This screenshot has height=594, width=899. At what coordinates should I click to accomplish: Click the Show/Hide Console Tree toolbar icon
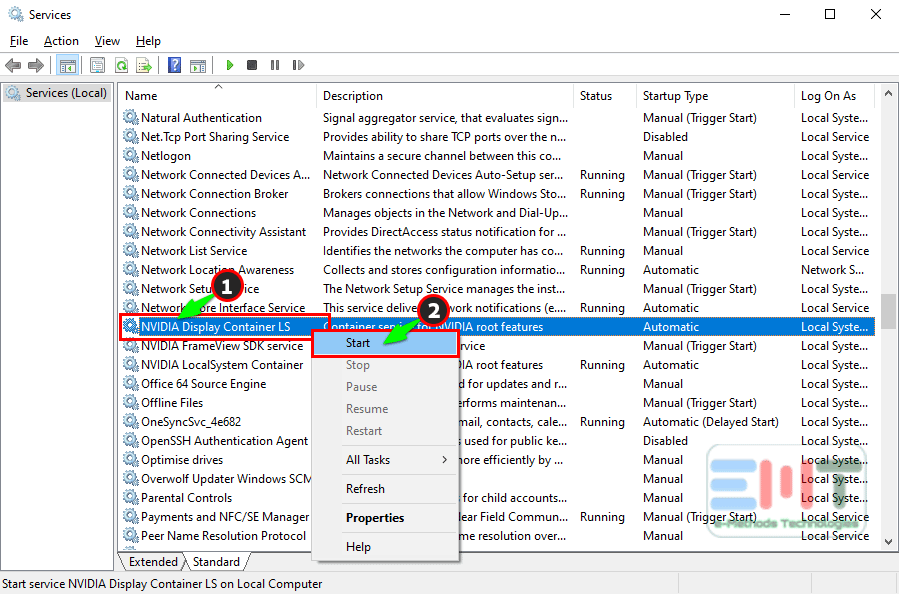67,66
